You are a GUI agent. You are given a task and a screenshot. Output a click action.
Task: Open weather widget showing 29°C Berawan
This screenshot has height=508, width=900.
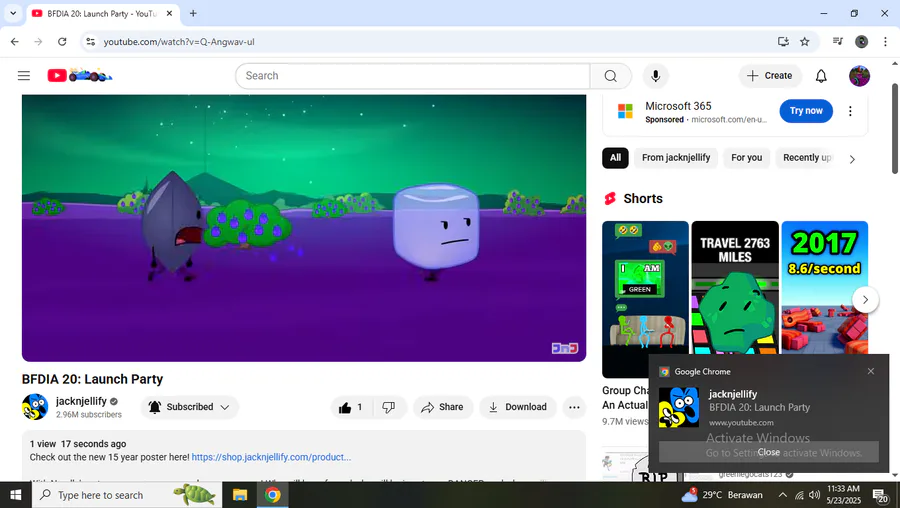(x=722, y=495)
